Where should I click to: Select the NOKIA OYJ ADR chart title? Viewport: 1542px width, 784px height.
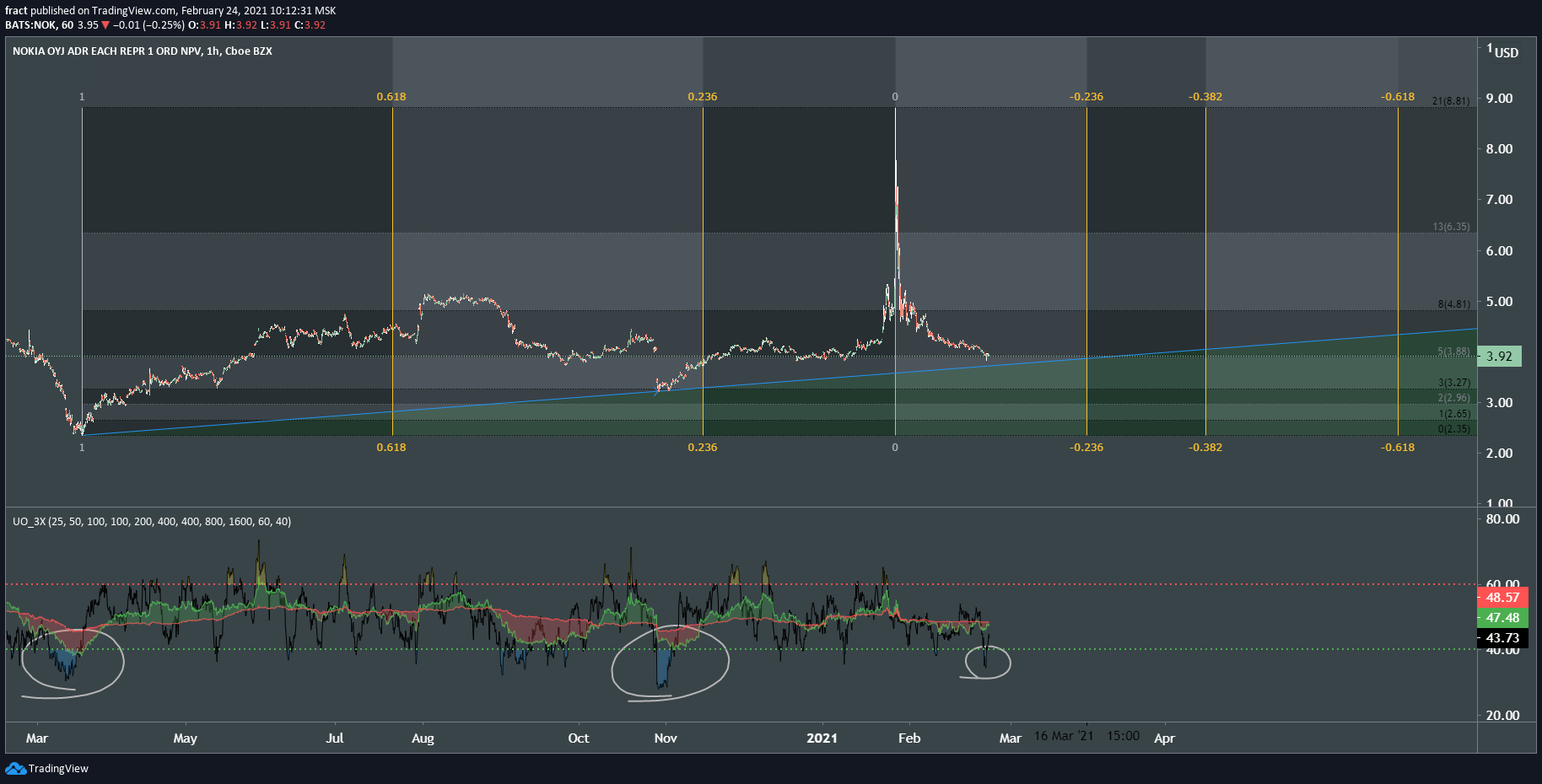pyautogui.click(x=142, y=51)
